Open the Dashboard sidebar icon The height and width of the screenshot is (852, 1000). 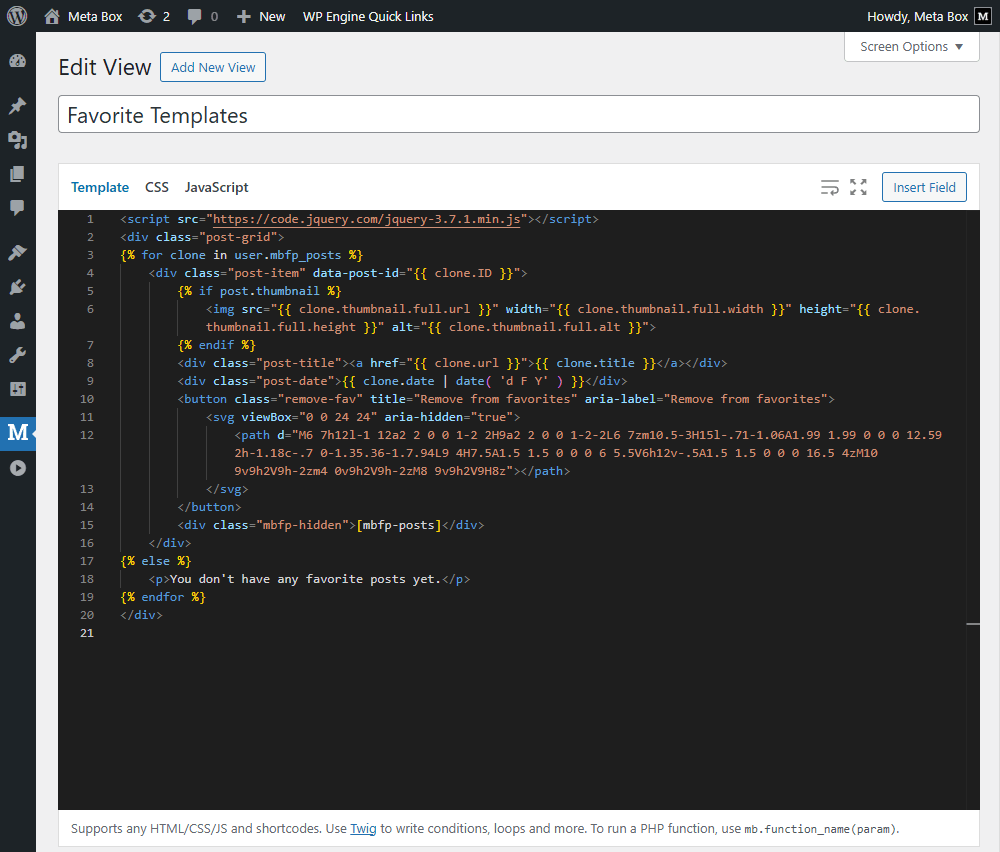tap(17, 61)
